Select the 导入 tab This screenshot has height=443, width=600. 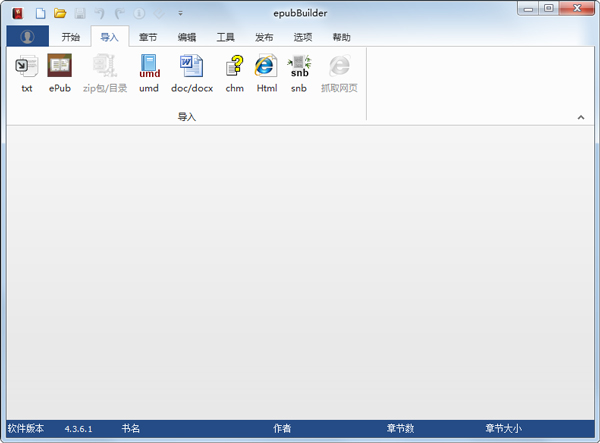tap(109, 37)
